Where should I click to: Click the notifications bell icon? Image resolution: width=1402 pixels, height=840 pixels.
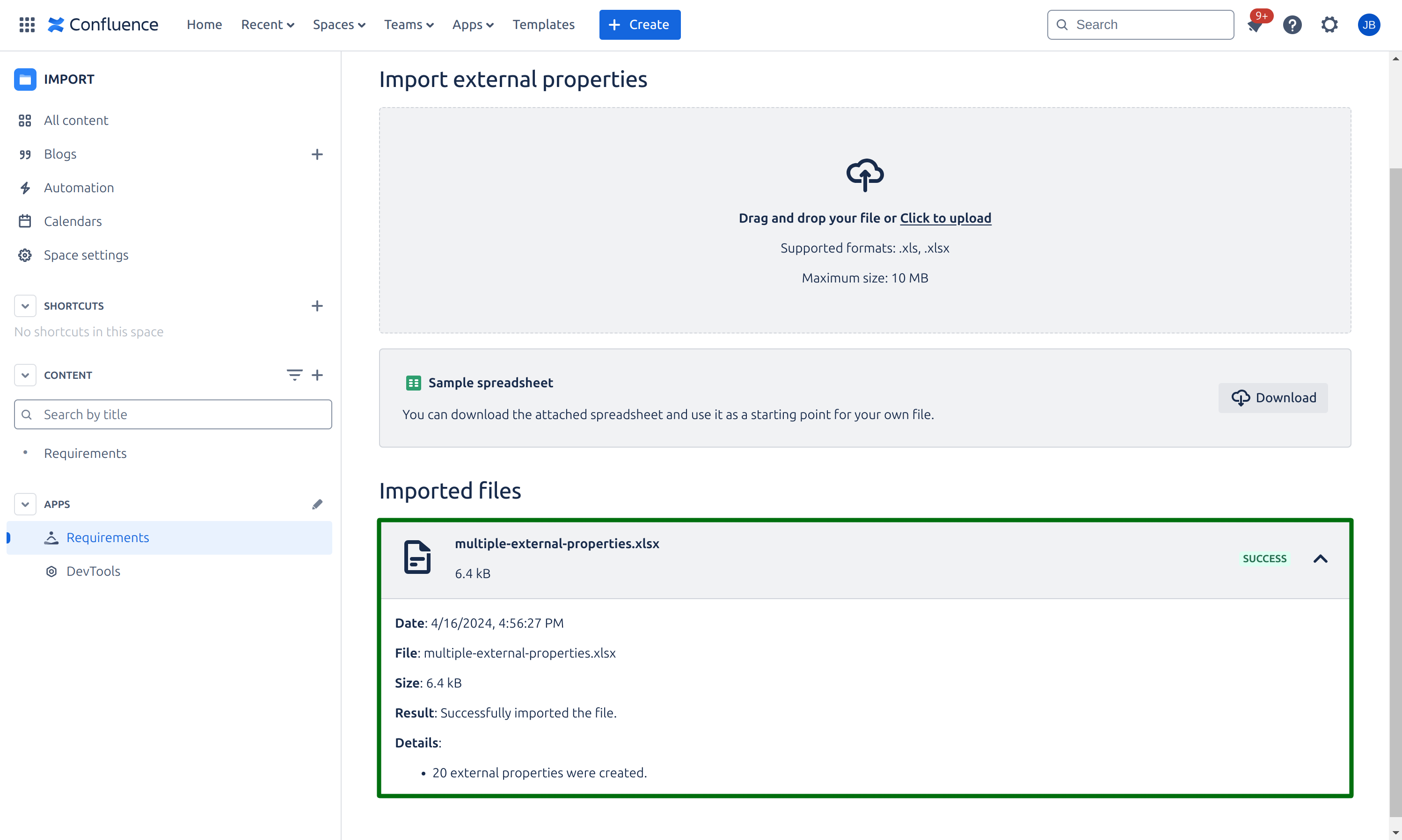pos(1255,25)
